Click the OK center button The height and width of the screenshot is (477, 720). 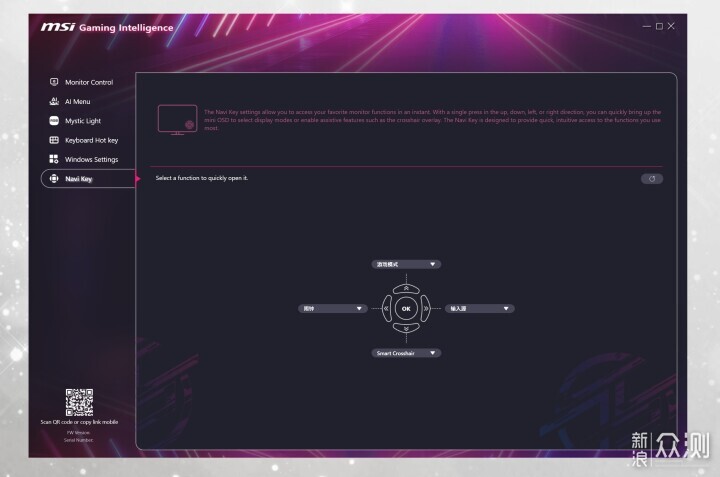point(406,309)
